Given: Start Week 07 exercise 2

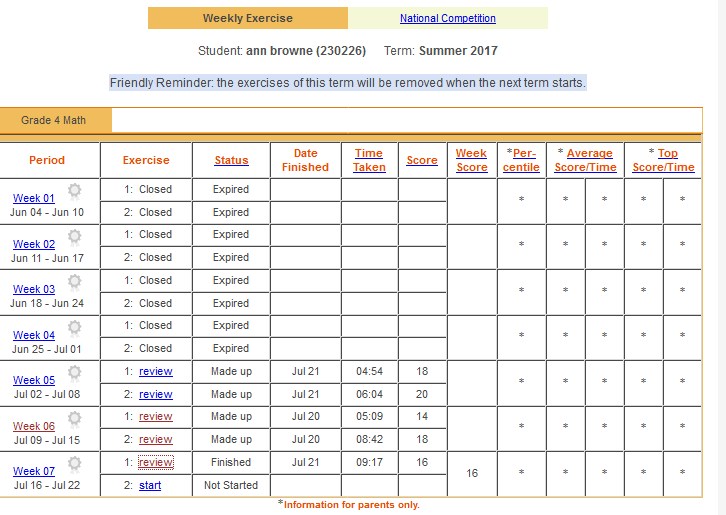Looking at the screenshot, I should (150, 485).
